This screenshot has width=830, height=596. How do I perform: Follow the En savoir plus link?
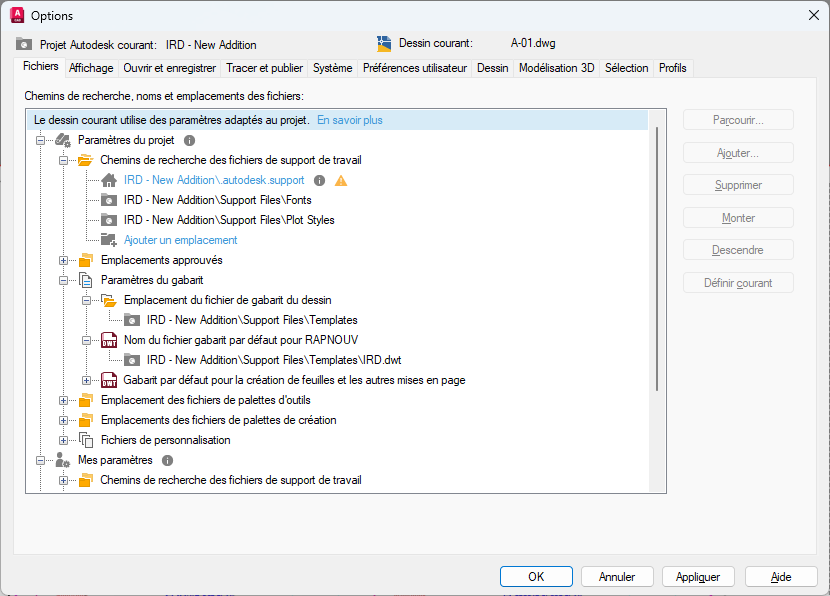coord(349,120)
